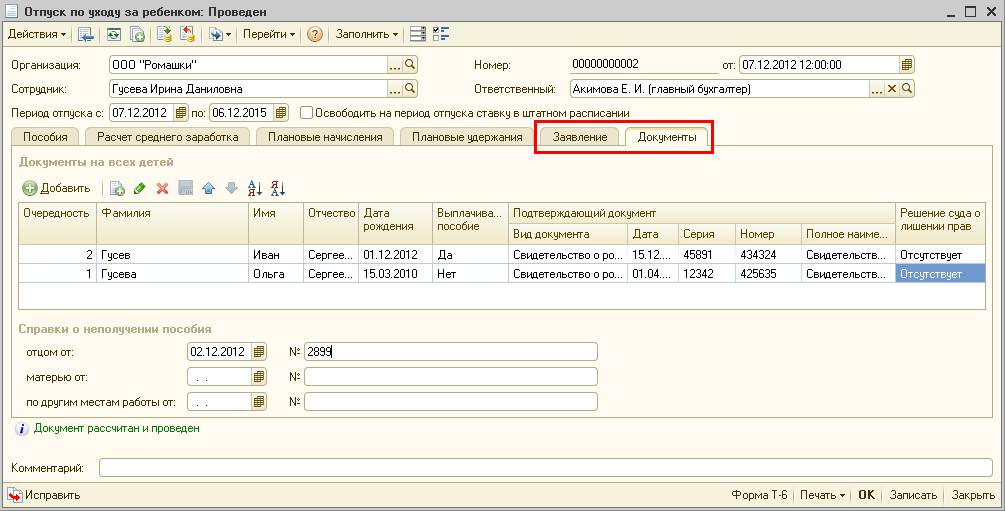The image size is (1005, 511).
Task: Click the Добавить button
Action: point(57,188)
